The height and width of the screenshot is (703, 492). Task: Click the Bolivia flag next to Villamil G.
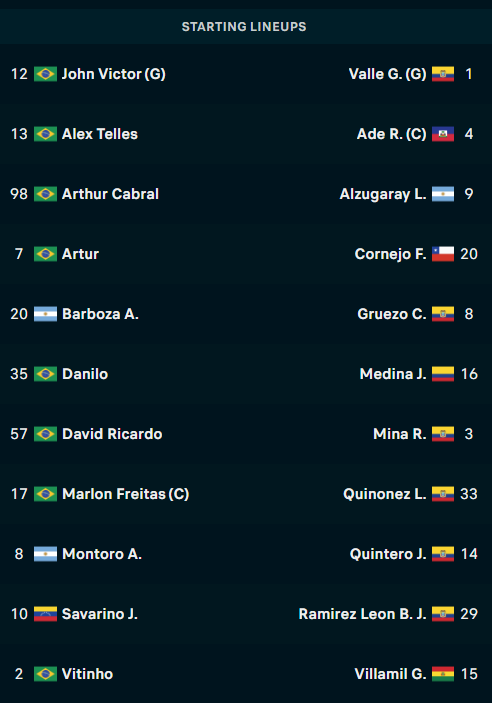[x=443, y=674]
